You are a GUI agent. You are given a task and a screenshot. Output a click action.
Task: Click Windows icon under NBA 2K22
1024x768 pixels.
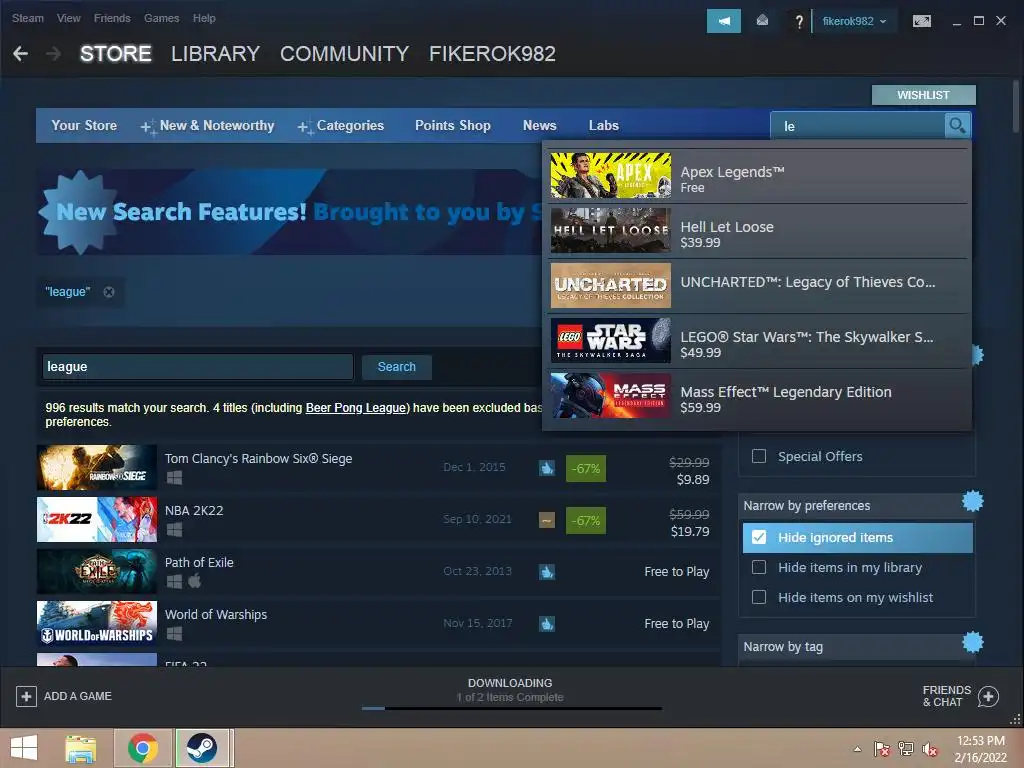174,530
